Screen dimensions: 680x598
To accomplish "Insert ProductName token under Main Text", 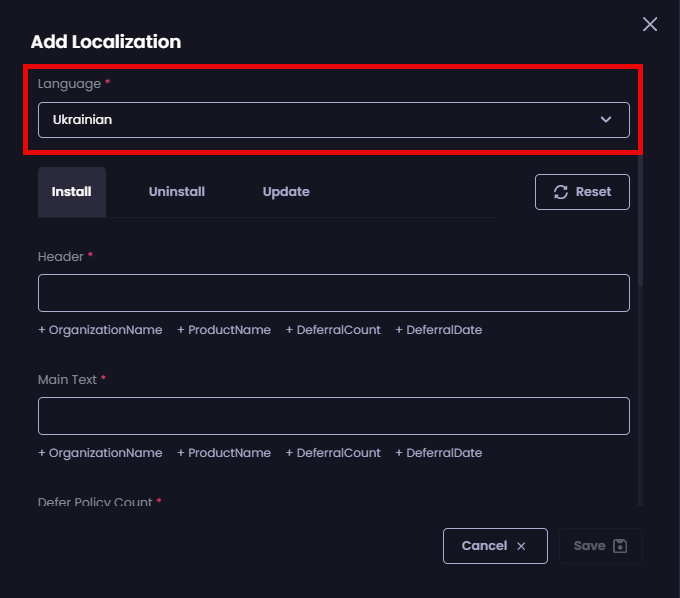I will [224, 453].
